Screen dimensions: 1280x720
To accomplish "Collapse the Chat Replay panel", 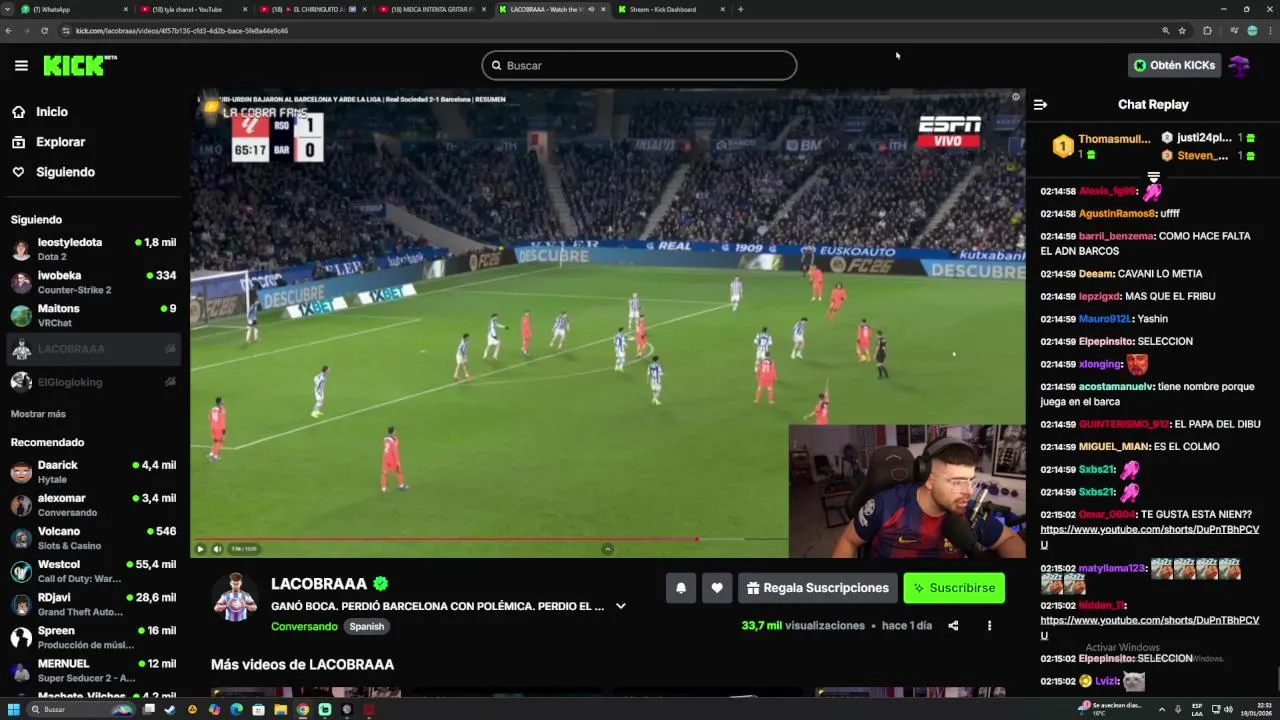I will coord(1040,104).
